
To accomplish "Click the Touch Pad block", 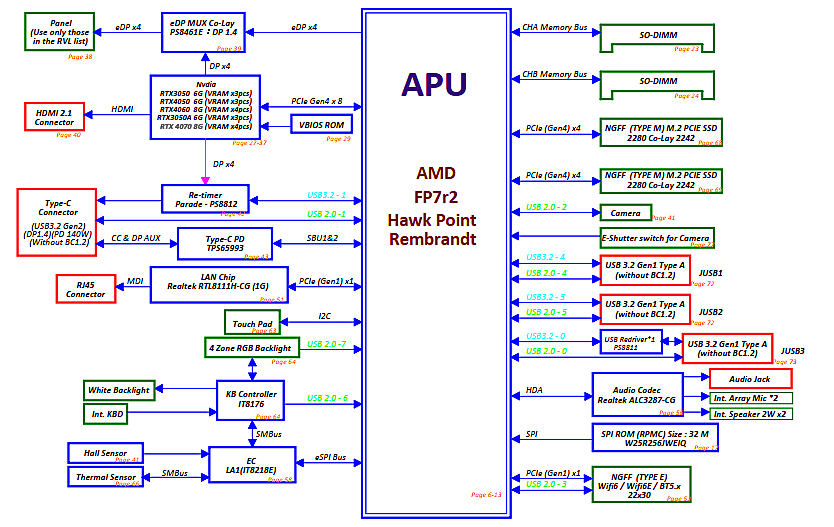I will point(252,322).
